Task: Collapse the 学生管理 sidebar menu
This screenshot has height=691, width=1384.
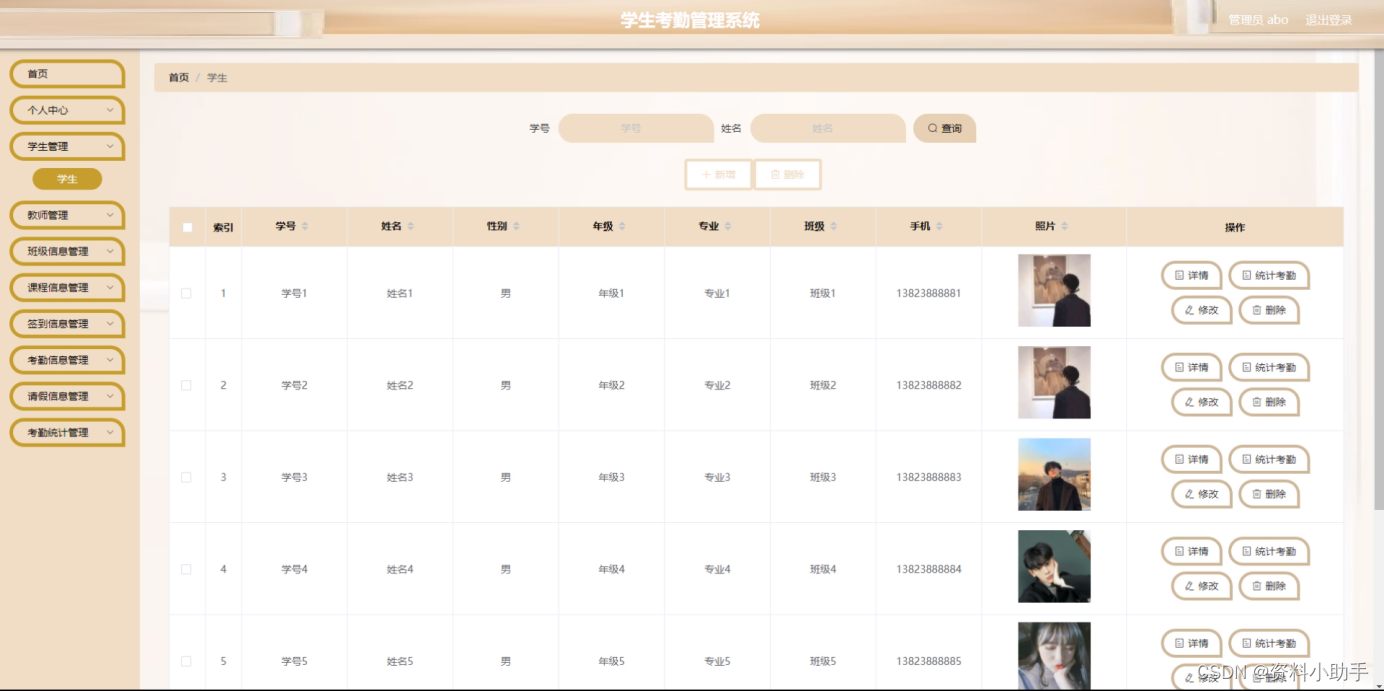Action: point(67,146)
